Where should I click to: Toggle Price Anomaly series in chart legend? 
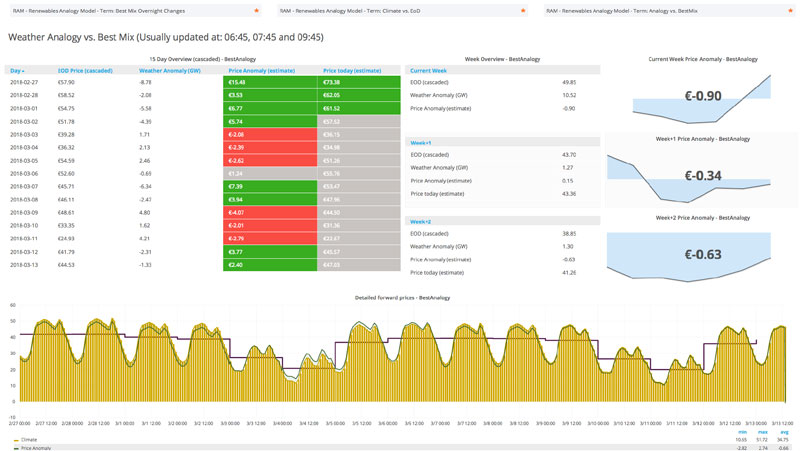click(x=35, y=448)
